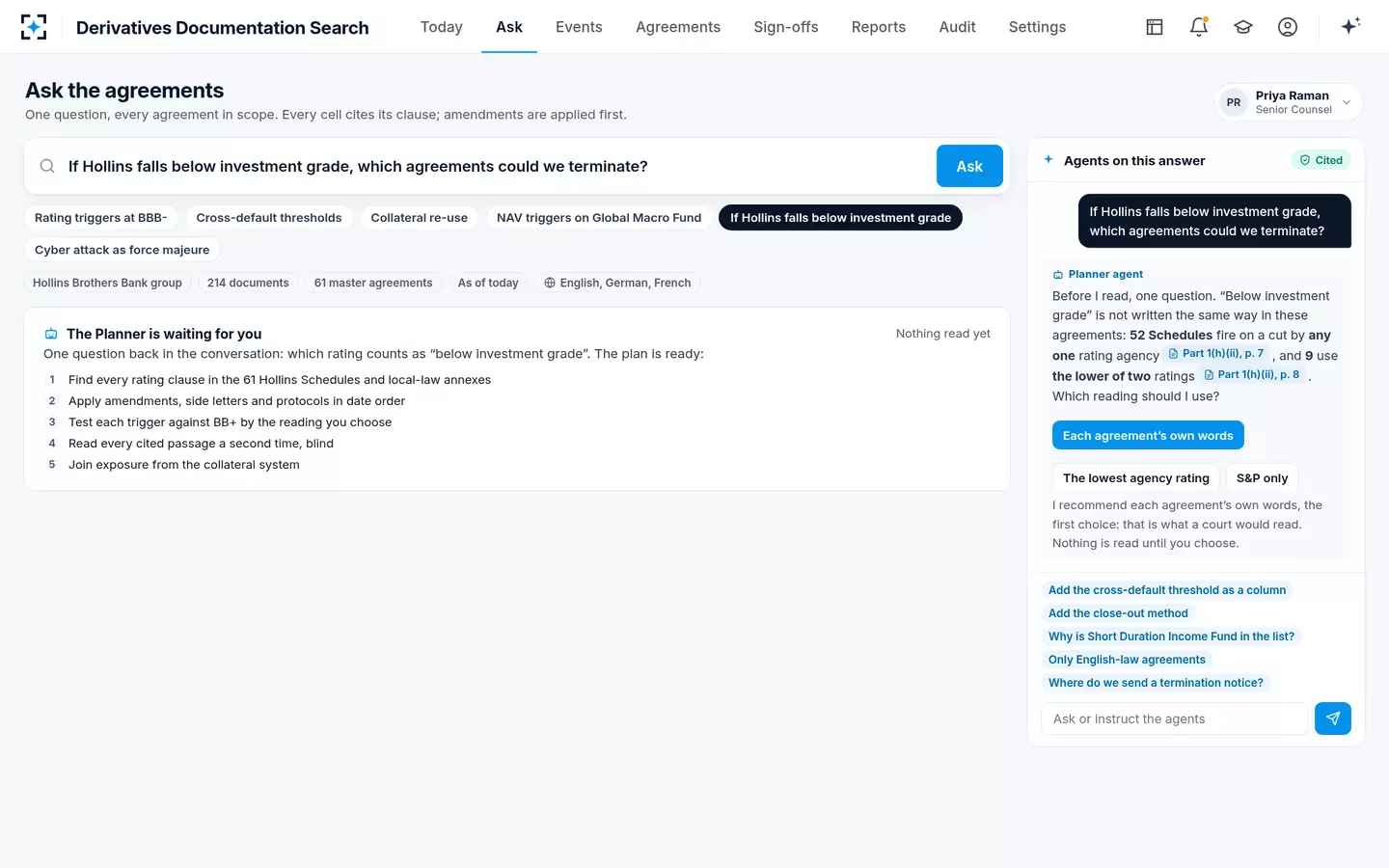Open the Reports tab
The width and height of the screenshot is (1389, 868).
coord(879,27)
